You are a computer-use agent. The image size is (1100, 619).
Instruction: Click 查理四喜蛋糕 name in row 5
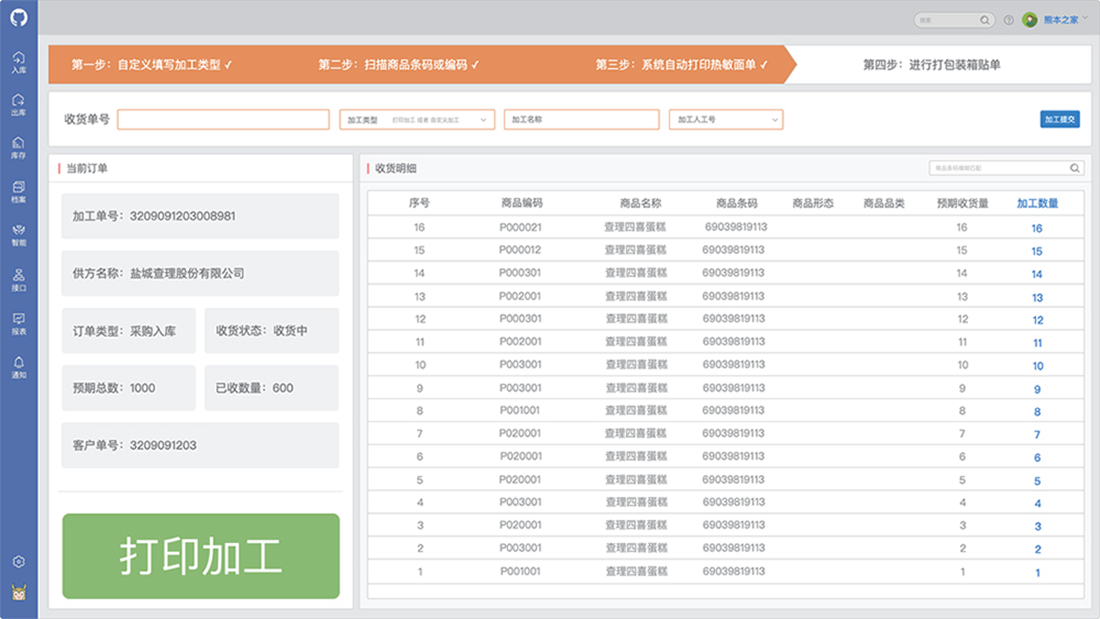tap(636, 479)
